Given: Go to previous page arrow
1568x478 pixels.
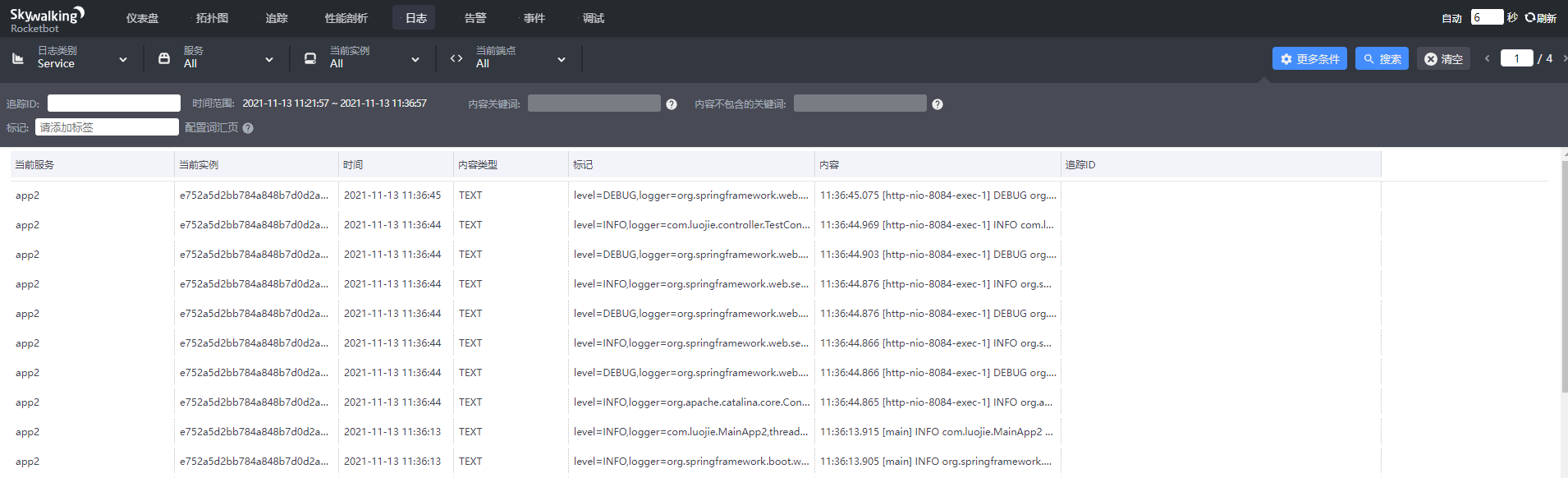Looking at the screenshot, I should [1487, 58].
